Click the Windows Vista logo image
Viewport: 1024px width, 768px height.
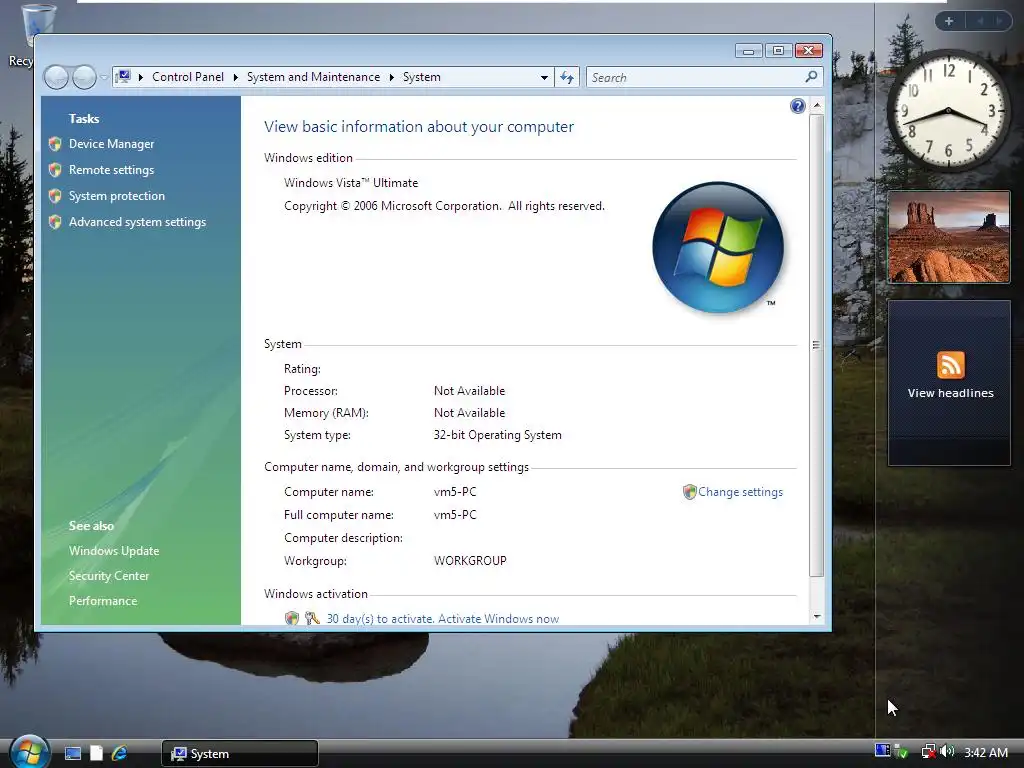click(x=718, y=247)
